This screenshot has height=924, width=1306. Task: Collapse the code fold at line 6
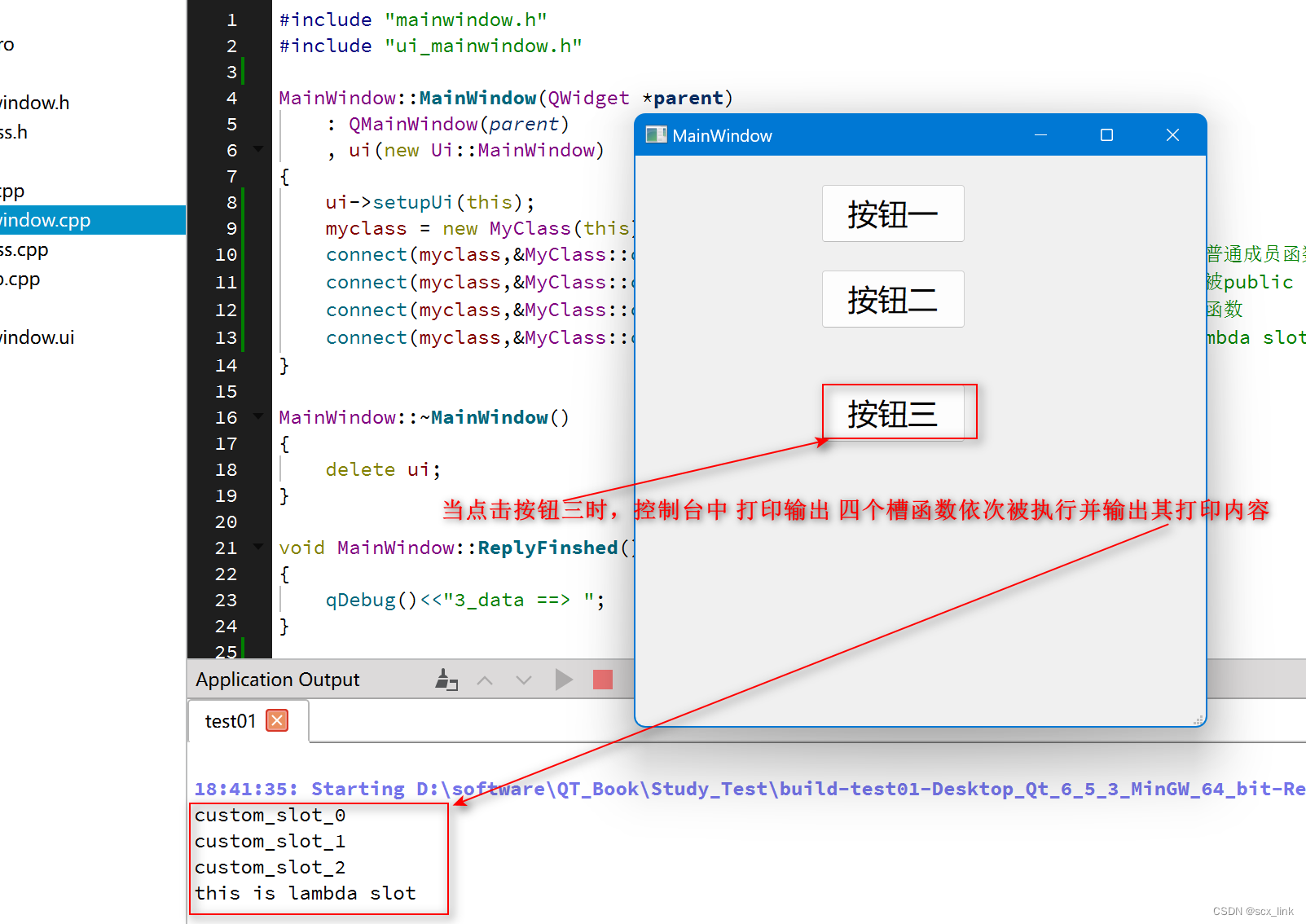pos(258,149)
